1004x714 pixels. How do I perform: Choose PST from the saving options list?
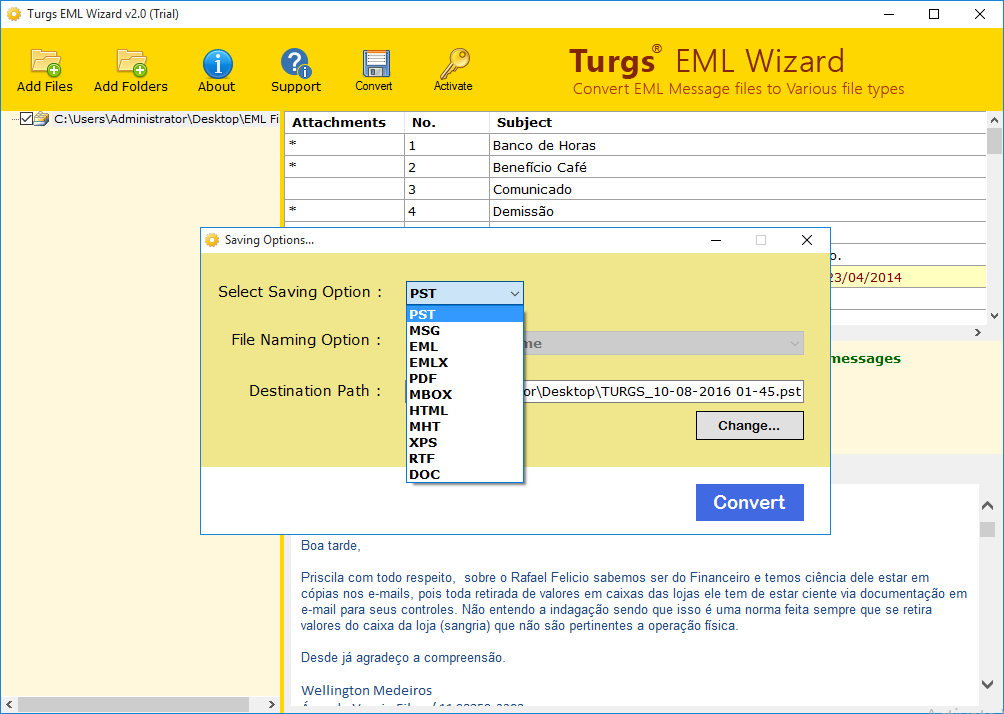point(465,314)
